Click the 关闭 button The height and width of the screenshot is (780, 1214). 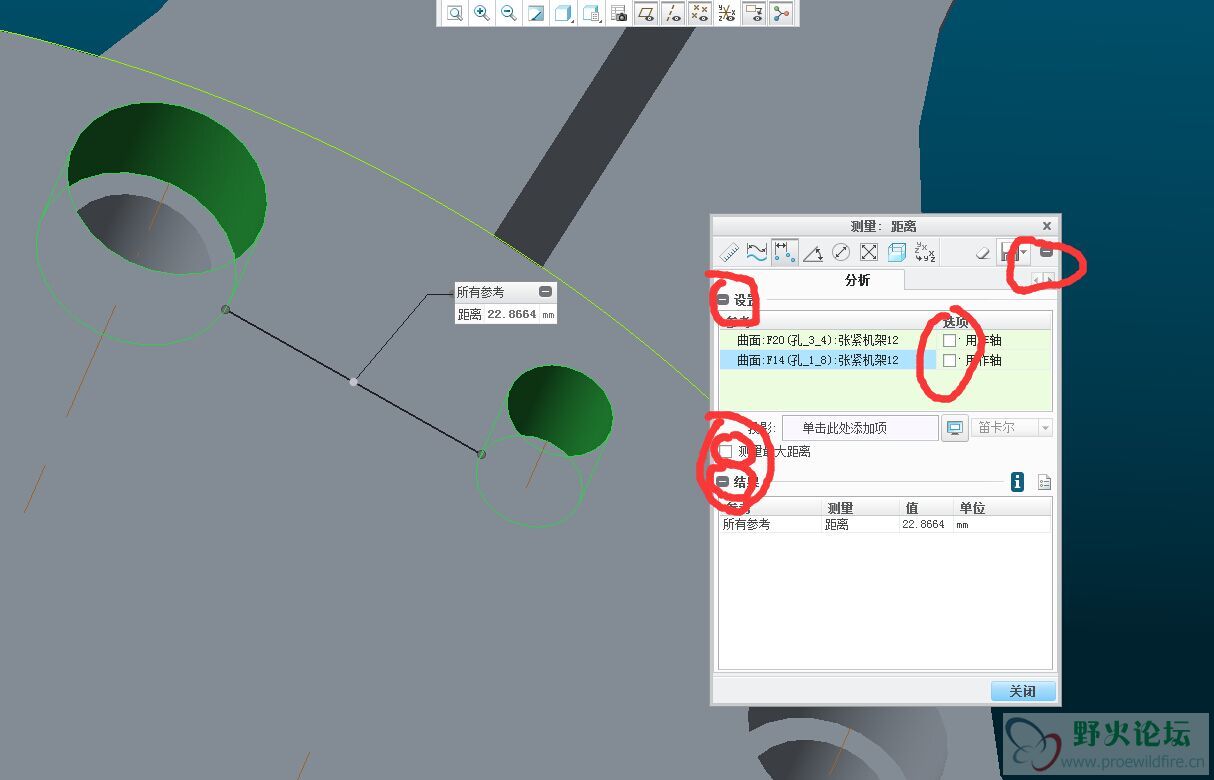pyautogui.click(x=1022, y=691)
